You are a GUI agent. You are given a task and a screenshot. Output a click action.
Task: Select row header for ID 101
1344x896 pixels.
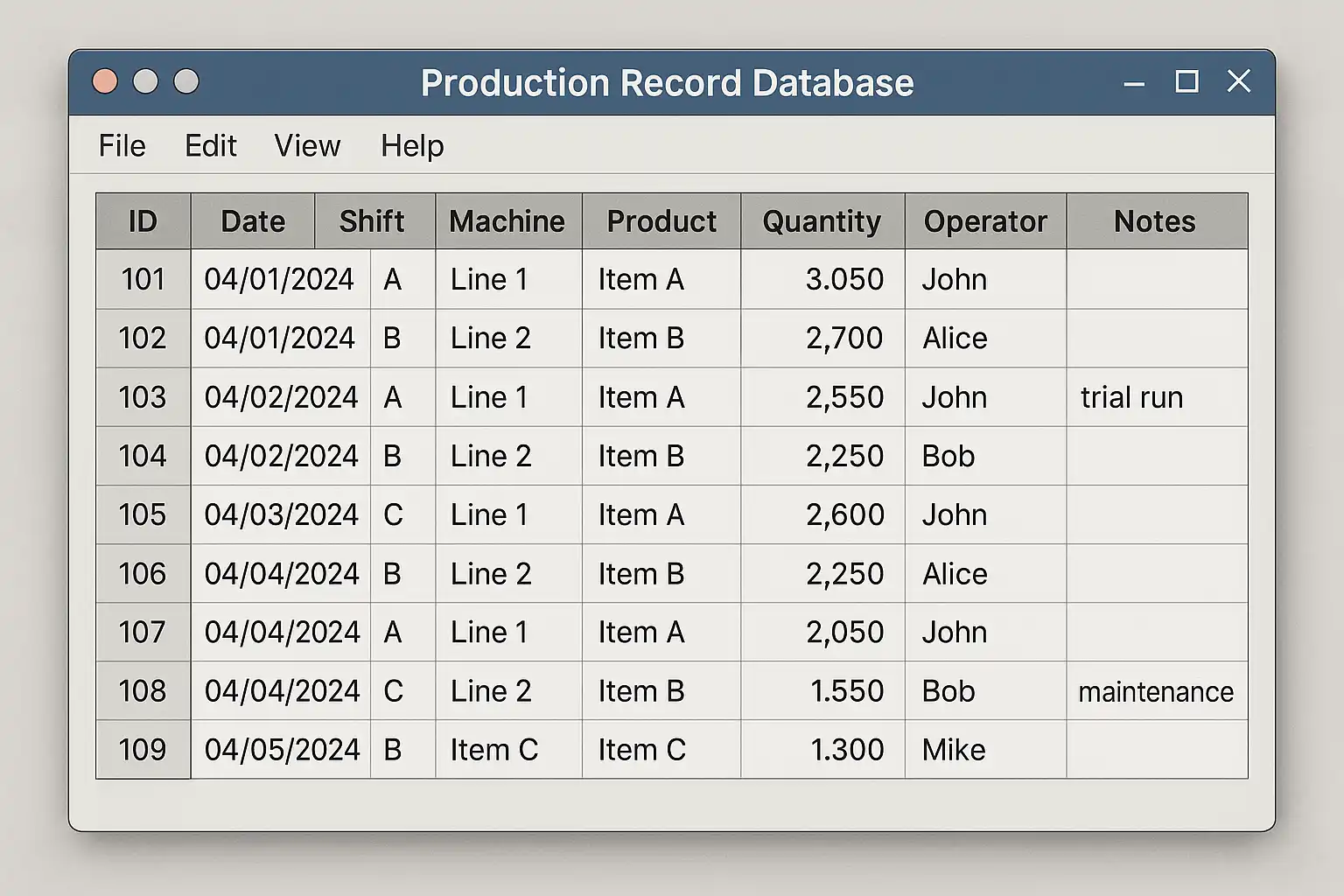point(143,279)
